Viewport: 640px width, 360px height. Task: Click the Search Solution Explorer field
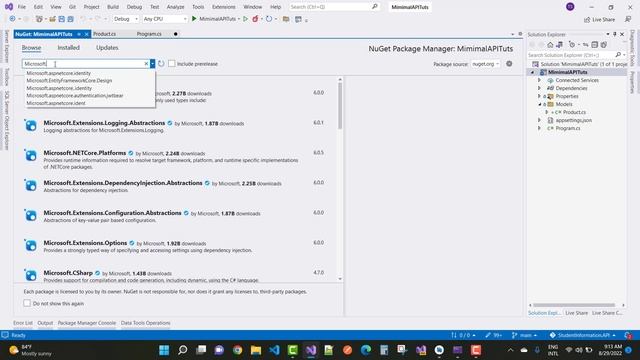click(571, 55)
